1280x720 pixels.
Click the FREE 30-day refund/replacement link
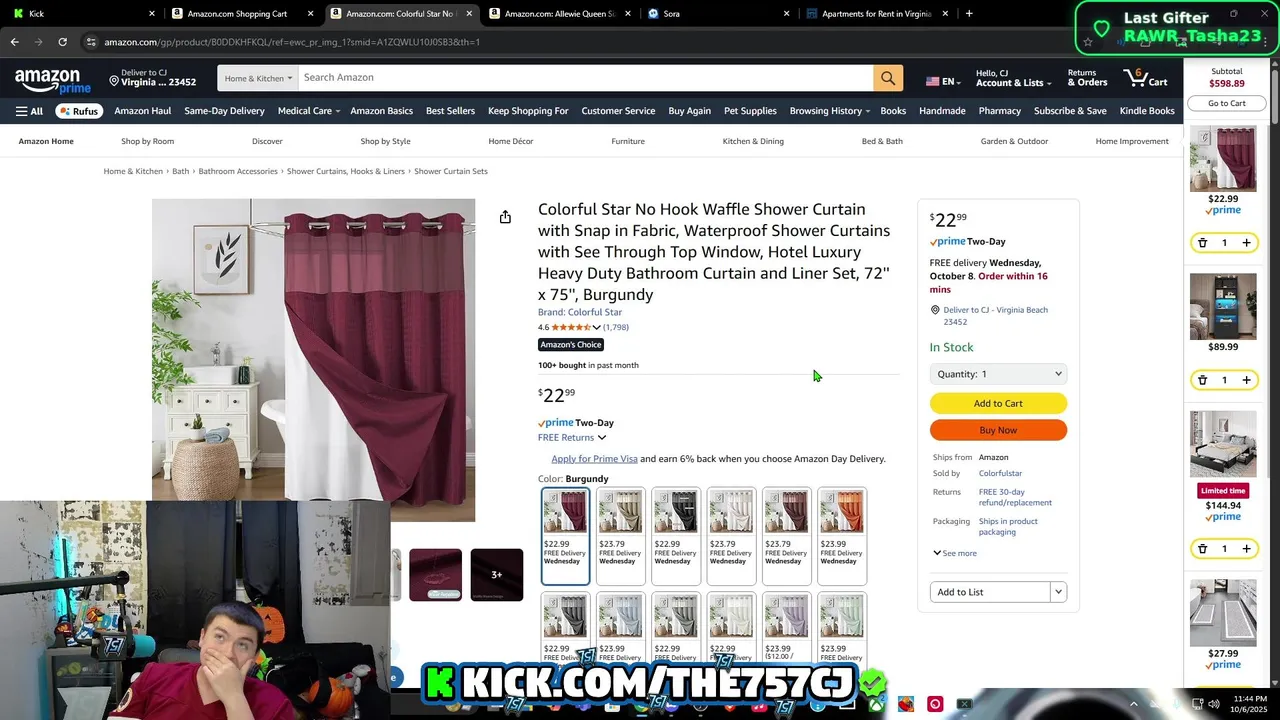(x=1015, y=497)
